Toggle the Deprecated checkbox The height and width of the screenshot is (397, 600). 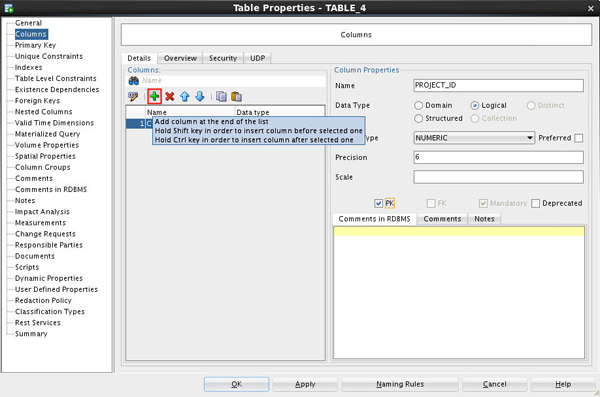click(x=536, y=203)
